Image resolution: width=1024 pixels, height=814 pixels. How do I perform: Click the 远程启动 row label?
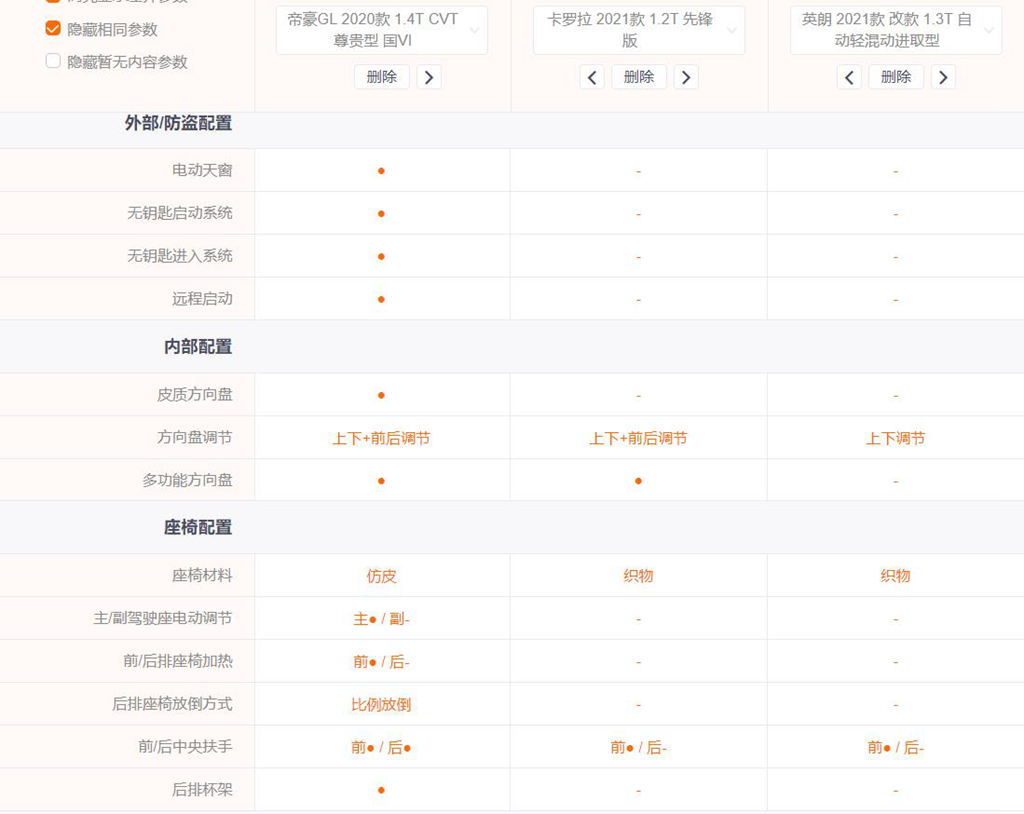pos(202,299)
